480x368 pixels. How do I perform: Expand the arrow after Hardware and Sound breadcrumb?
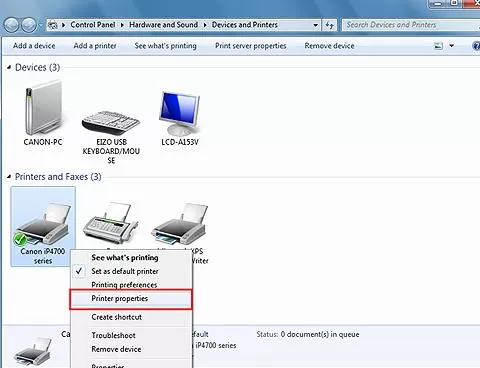[205, 25]
